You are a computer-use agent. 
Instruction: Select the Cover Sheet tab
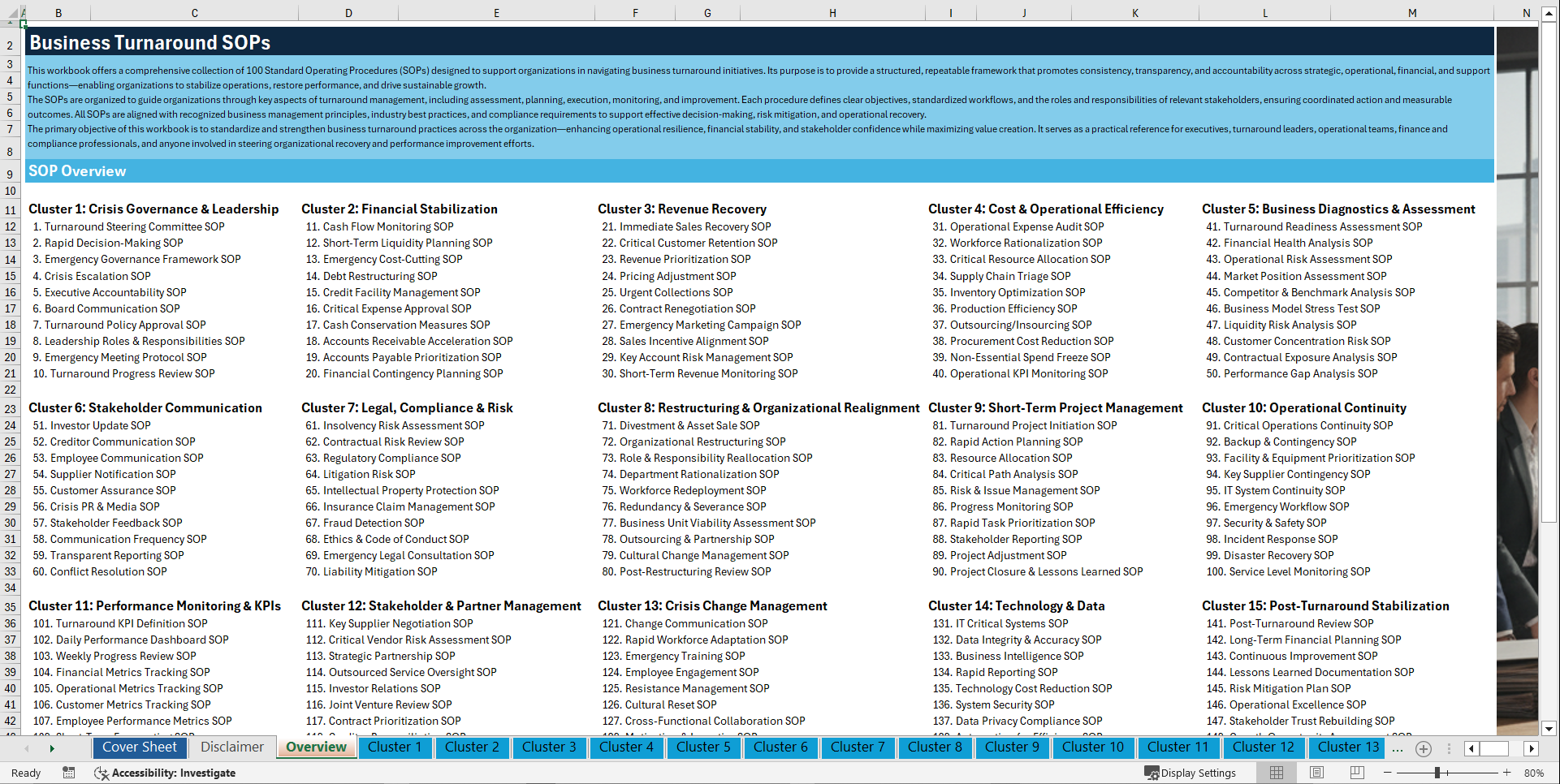[x=140, y=747]
